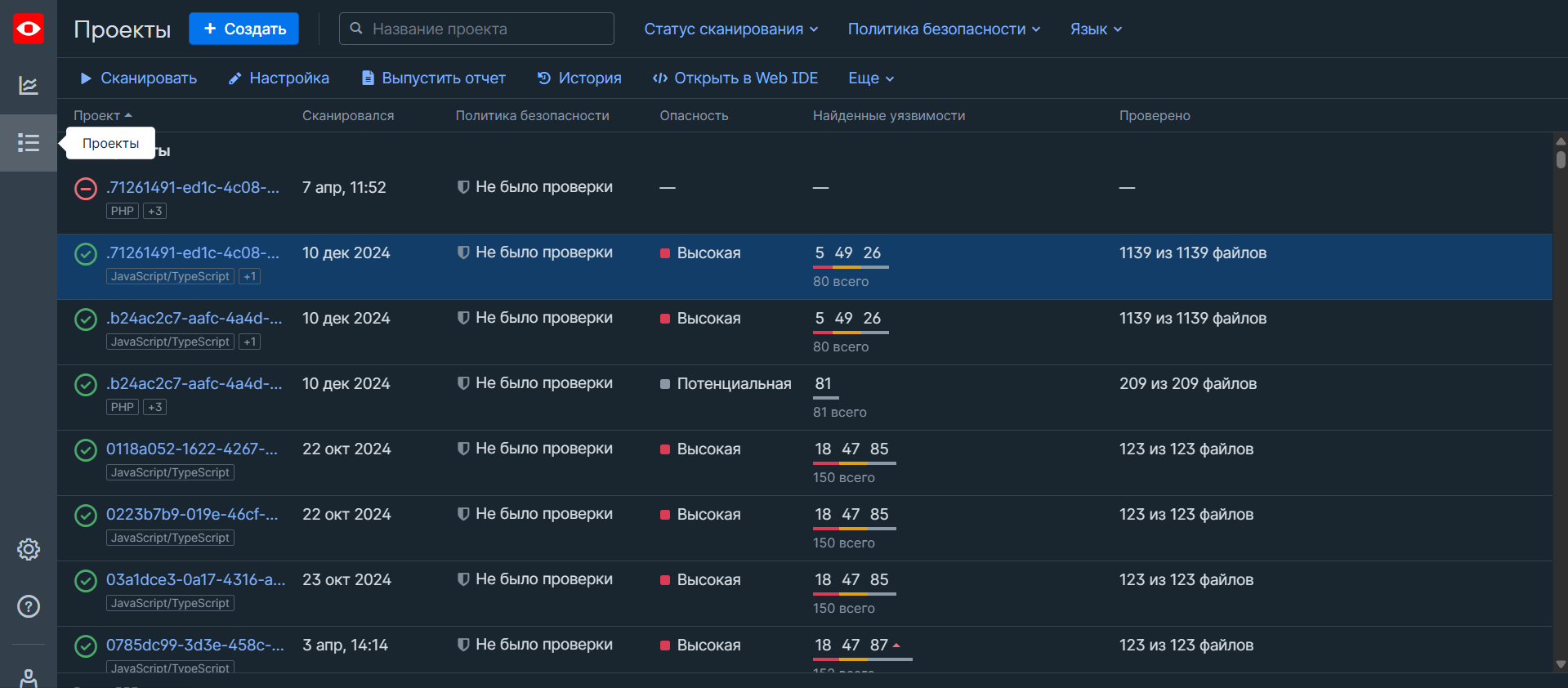Open the analytics chart sidebar icon
Image resolution: width=1568 pixels, height=688 pixels.
pyautogui.click(x=28, y=86)
